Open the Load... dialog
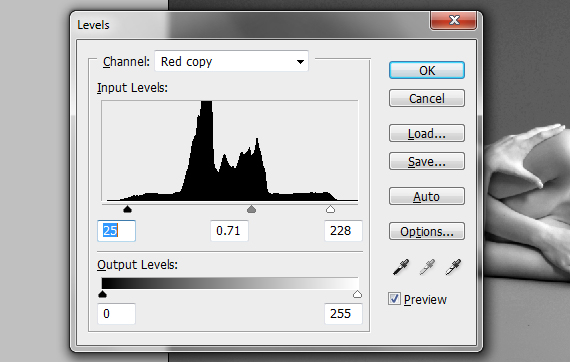 427,133
